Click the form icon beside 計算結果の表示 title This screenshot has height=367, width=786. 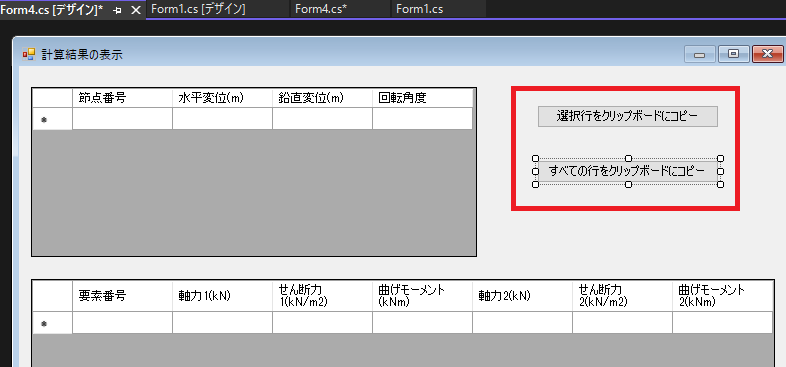pos(29,54)
